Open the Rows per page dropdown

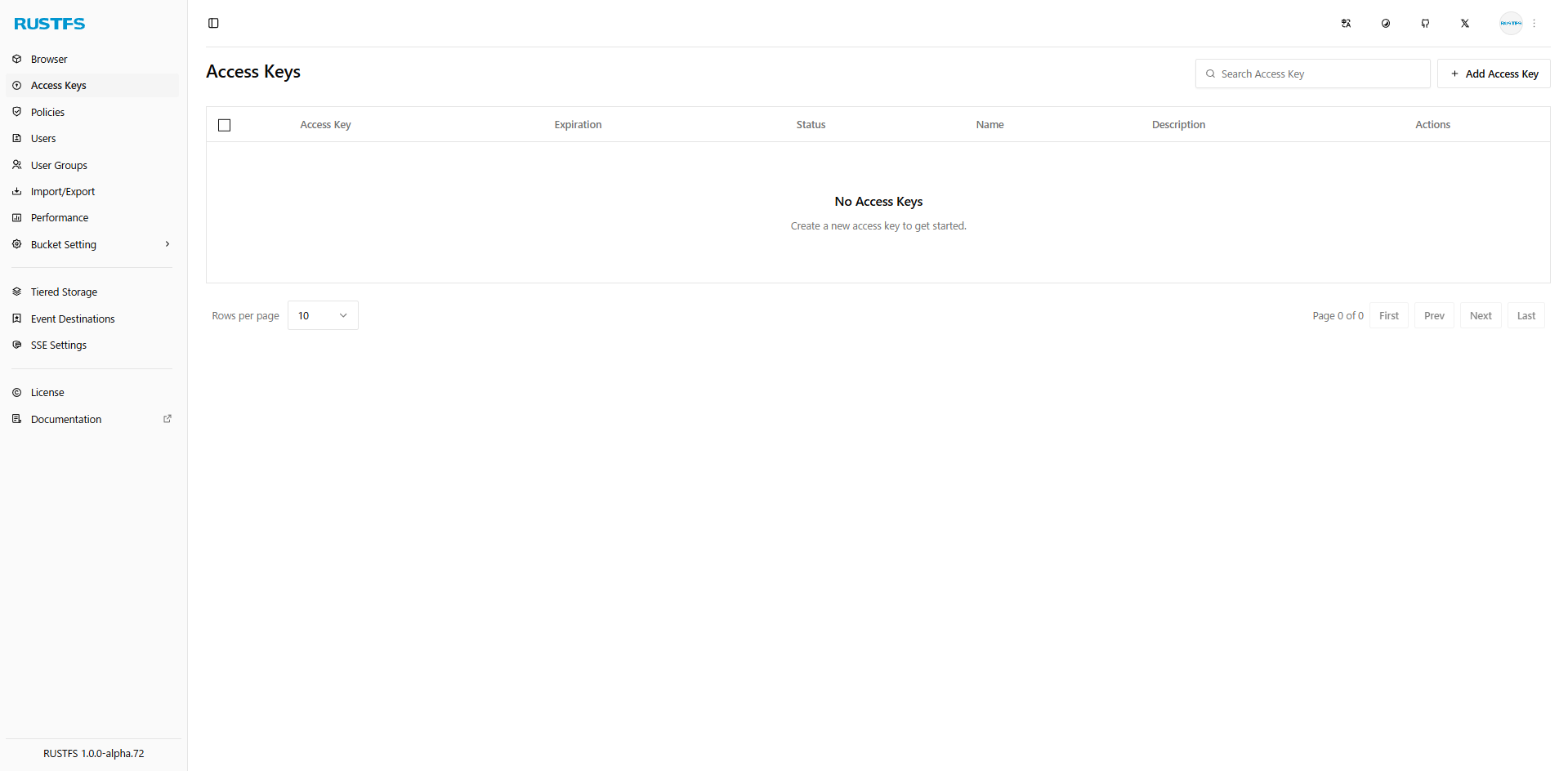(323, 315)
